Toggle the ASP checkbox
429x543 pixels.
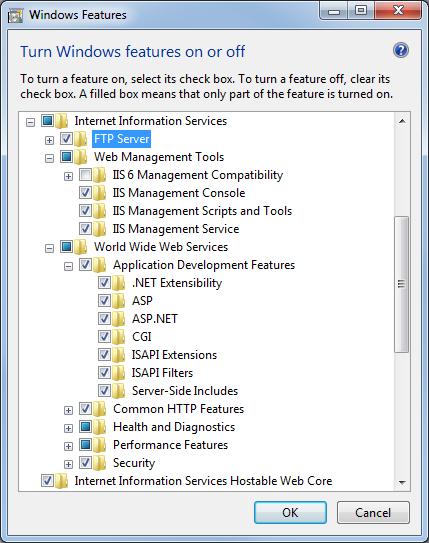click(x=104, y=301)
